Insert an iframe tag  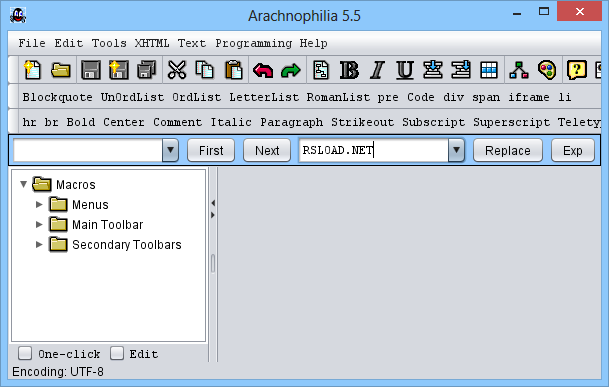529,97
